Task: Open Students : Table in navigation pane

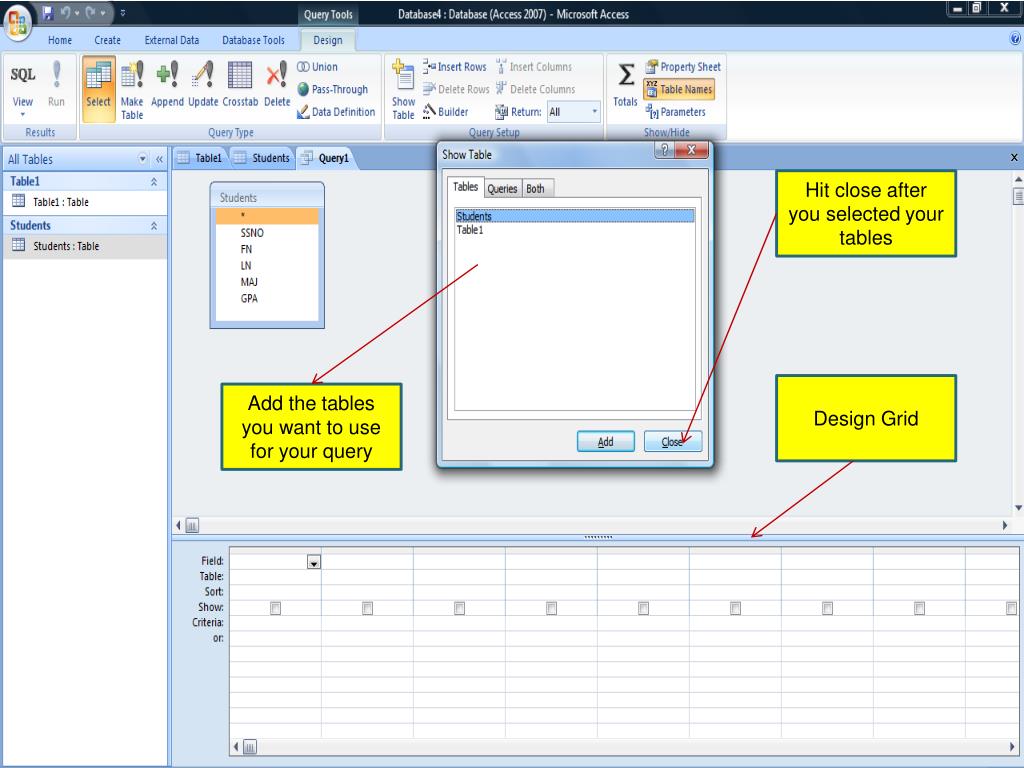Action: coord(85,246)
